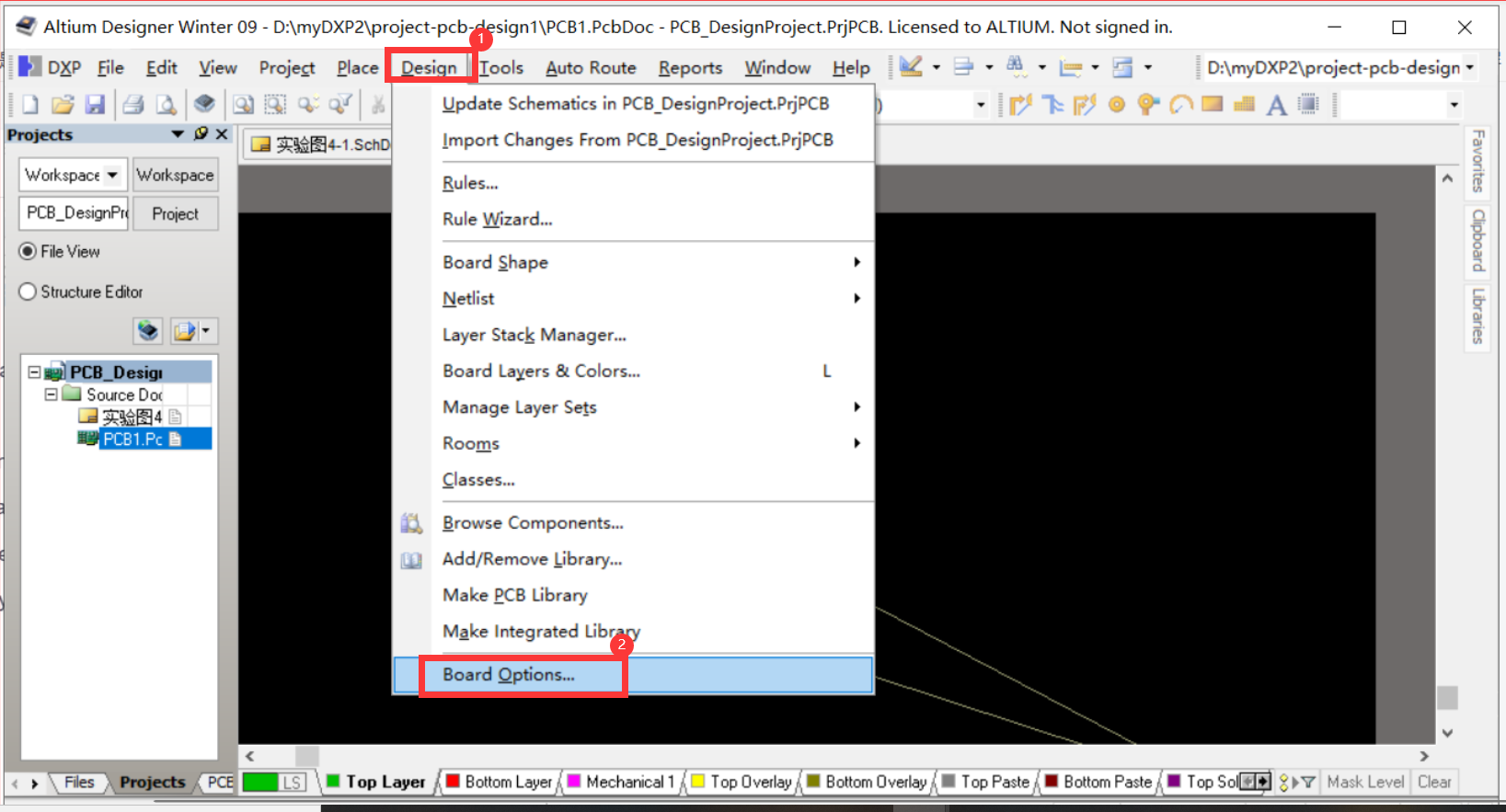Click the green LS layer set swatch
This screenshot has width=1506, height=812.
coord(274,782)
